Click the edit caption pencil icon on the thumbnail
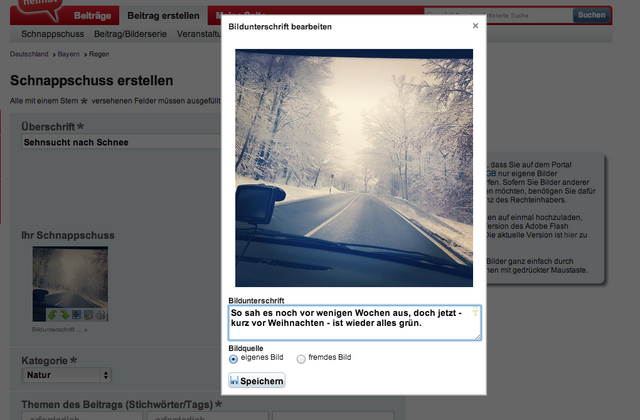Screen dimensions: 640x420 tap(88, 315)
